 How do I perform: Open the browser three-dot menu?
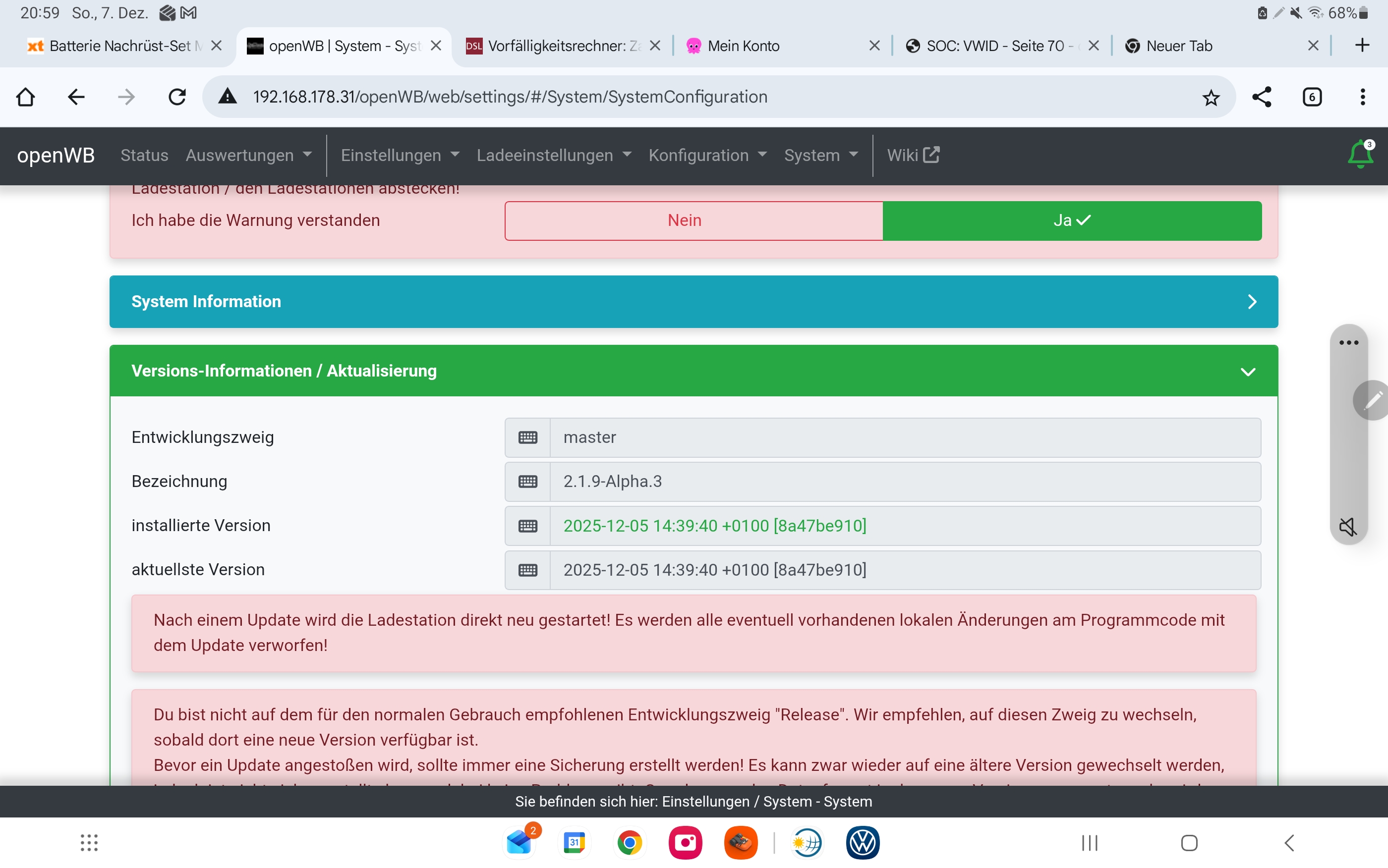tap(1362, 97)
